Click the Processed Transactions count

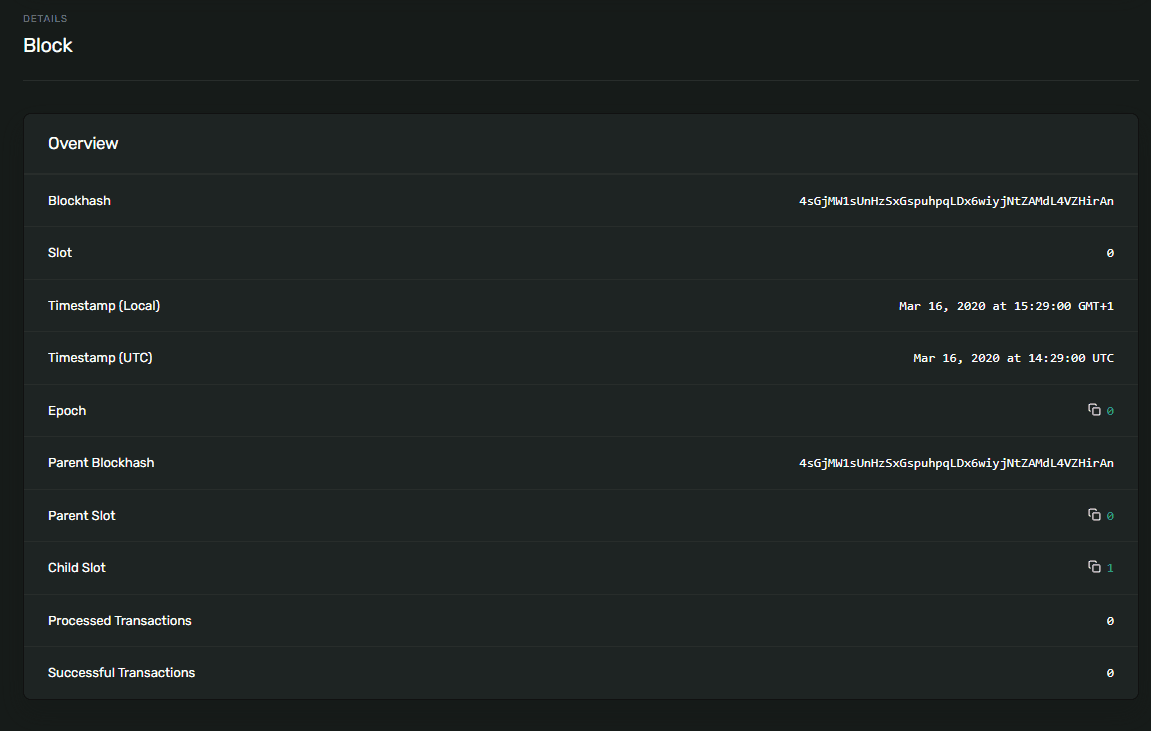tap(1110, 621)
